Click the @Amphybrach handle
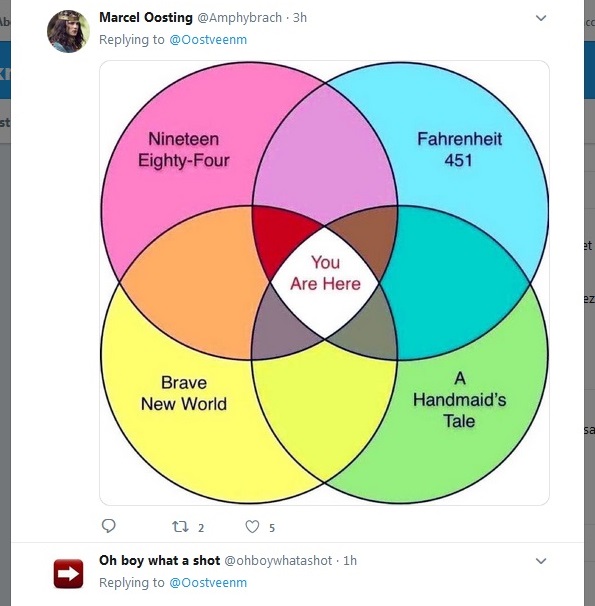 pos(240,18)
